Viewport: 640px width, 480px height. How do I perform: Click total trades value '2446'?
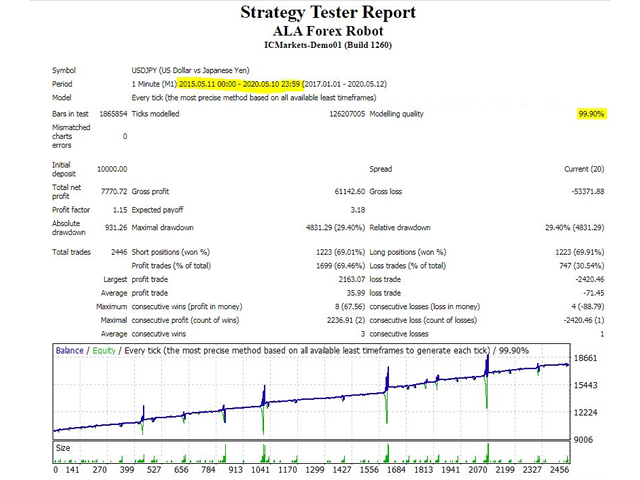point(119,252)
